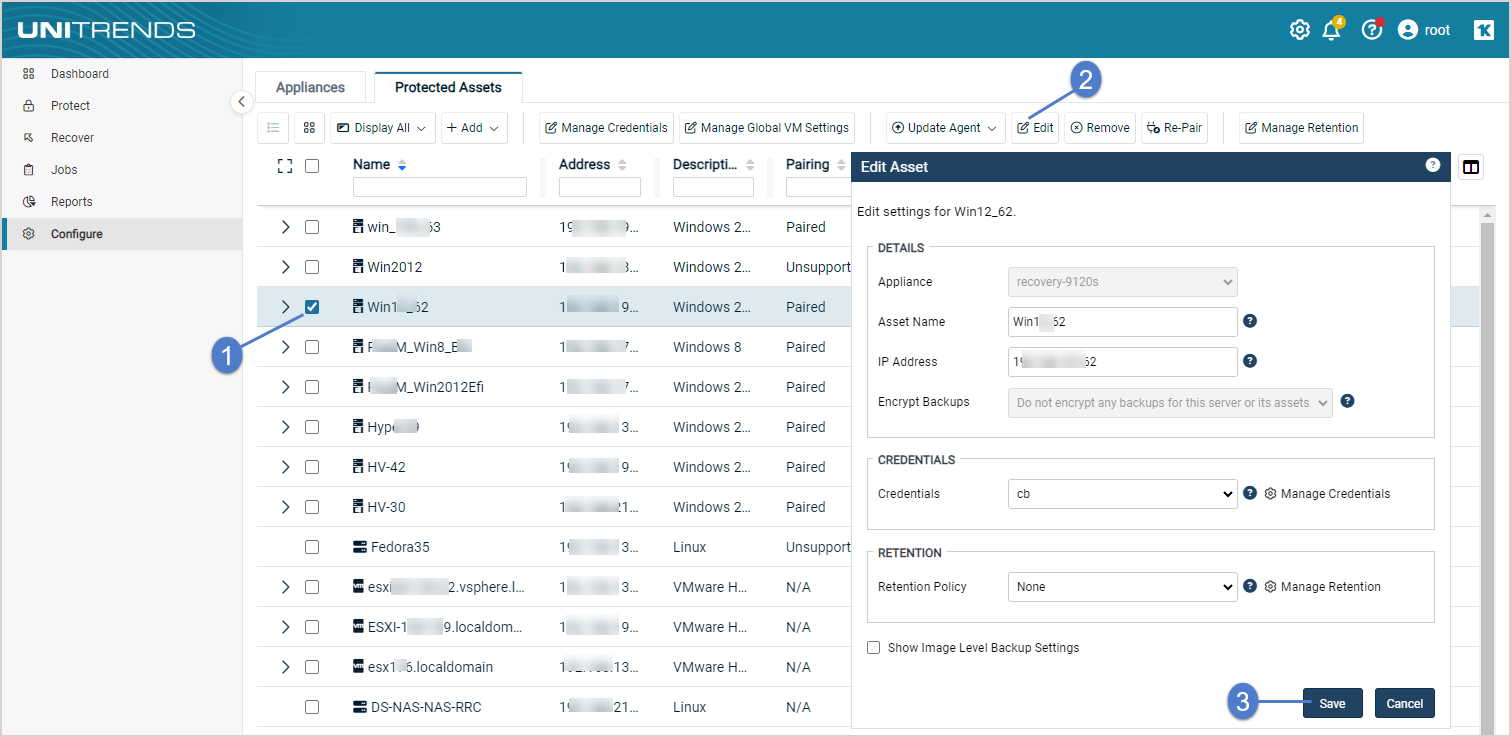Click the Kaseya K icon in the header
1511x737 pixels.
tap(1484, 30)
